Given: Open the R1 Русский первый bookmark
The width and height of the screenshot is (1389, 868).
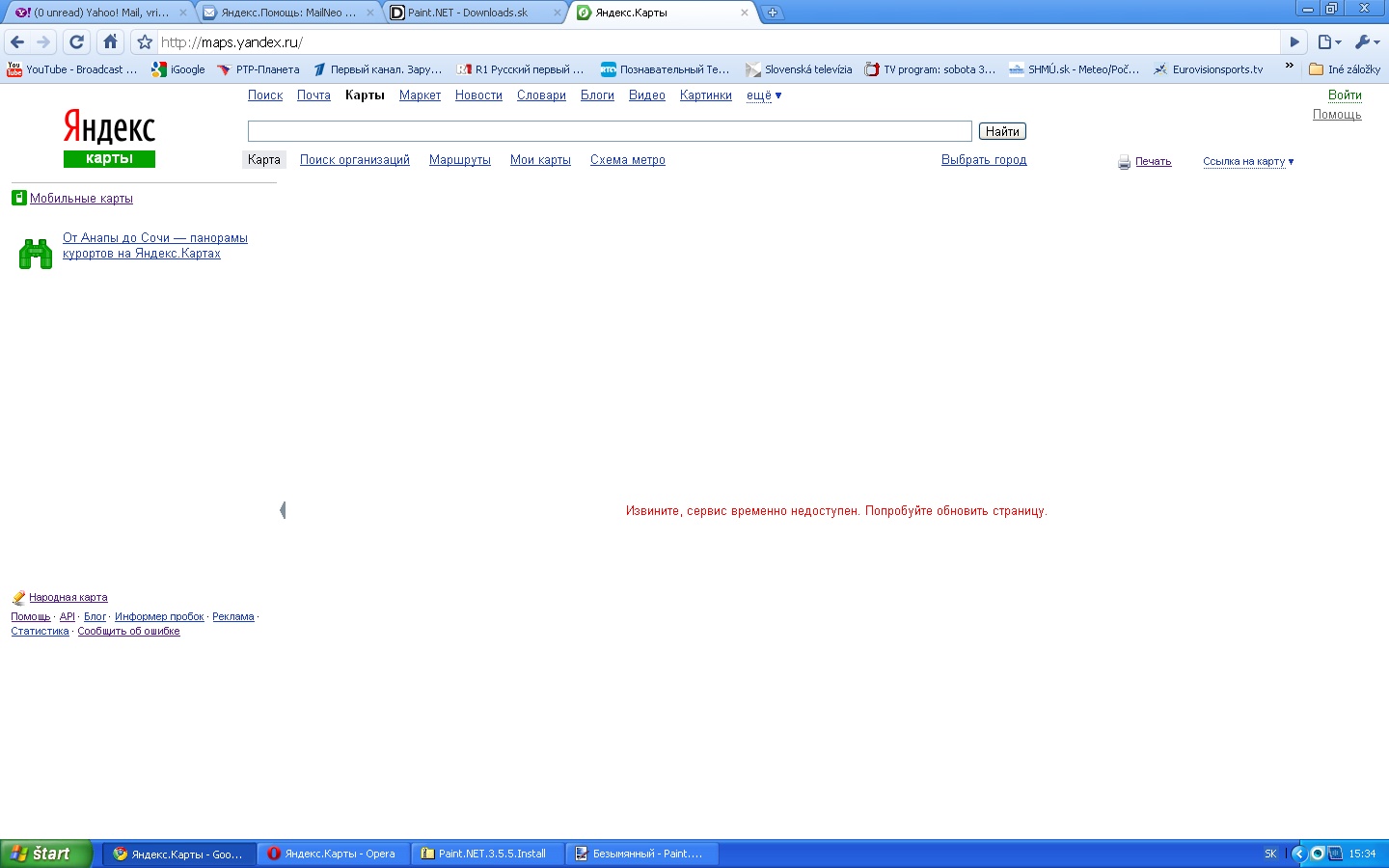Looking at the screenshot, I should (x=521, y=69).
